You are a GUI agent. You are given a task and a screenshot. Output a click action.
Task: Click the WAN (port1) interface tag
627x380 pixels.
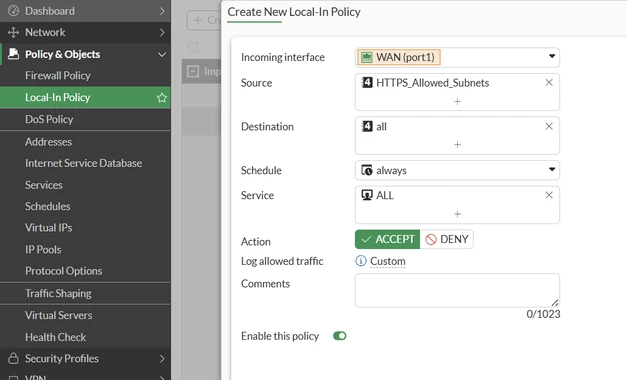[399, 57]
